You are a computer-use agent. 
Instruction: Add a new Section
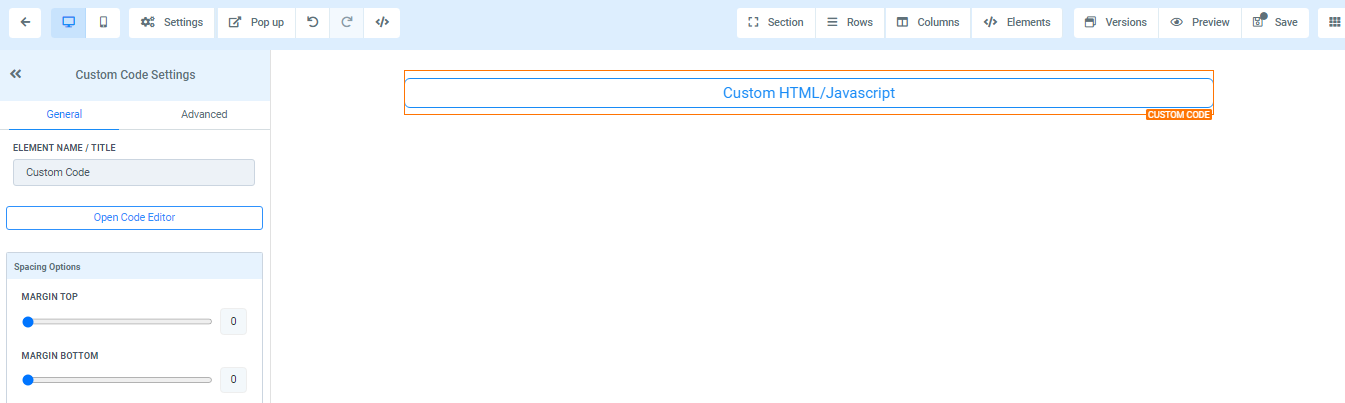pos(776,22)
